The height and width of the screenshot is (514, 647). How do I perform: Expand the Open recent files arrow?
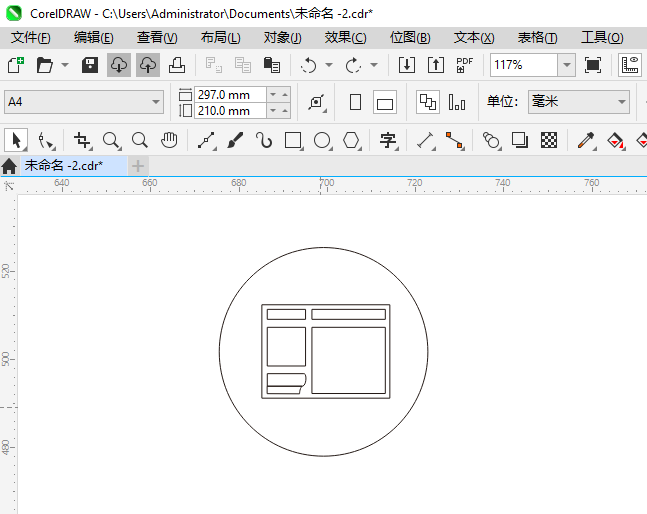pyautogui.click(x=65, y=65)
